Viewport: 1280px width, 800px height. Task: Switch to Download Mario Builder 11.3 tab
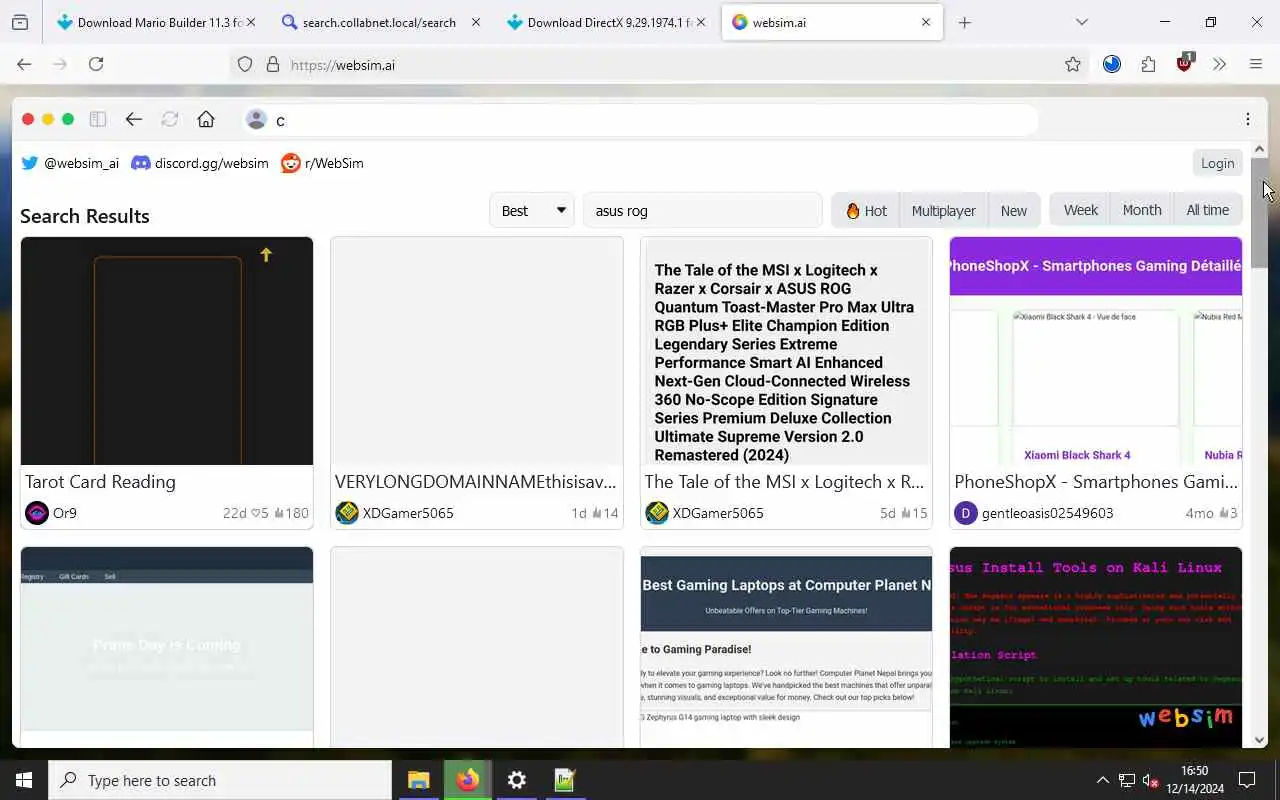(x=155, y=22)
